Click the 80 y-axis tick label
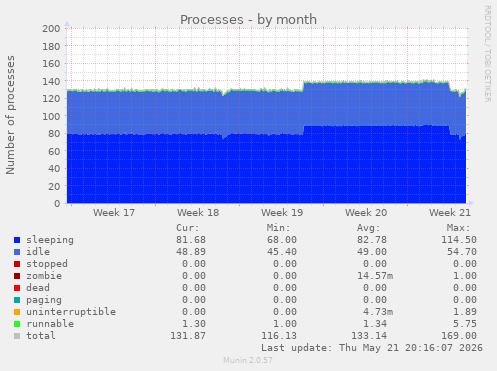Screen dimensions: 497x371 pyautogui.click(x=54, y=134)
